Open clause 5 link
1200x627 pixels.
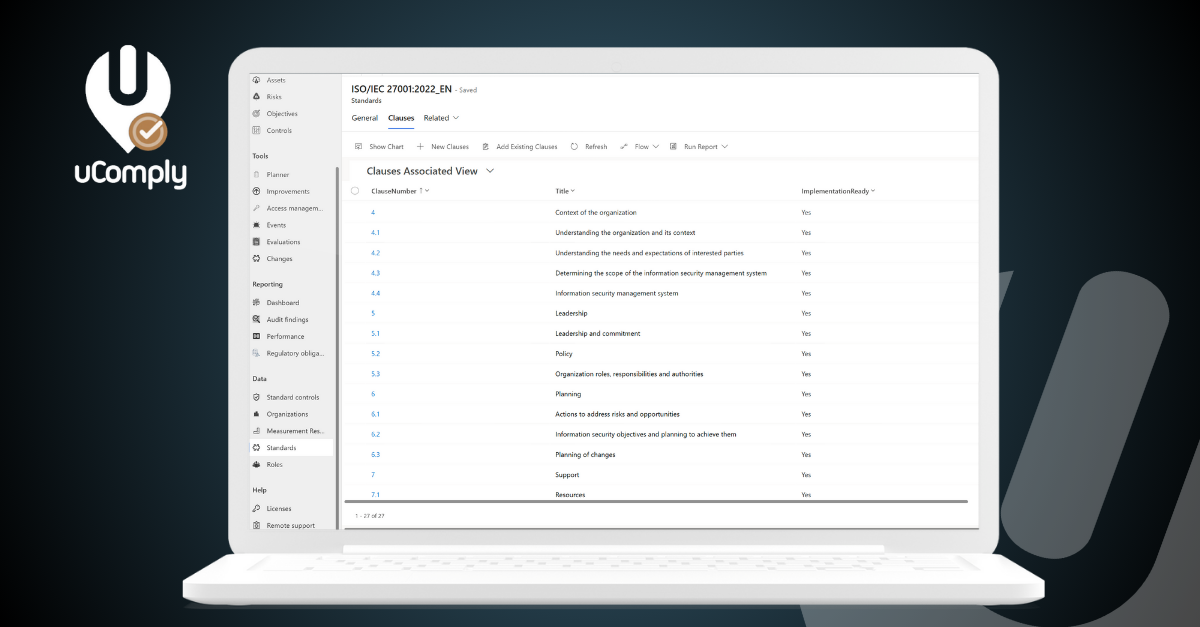[373, 313]
